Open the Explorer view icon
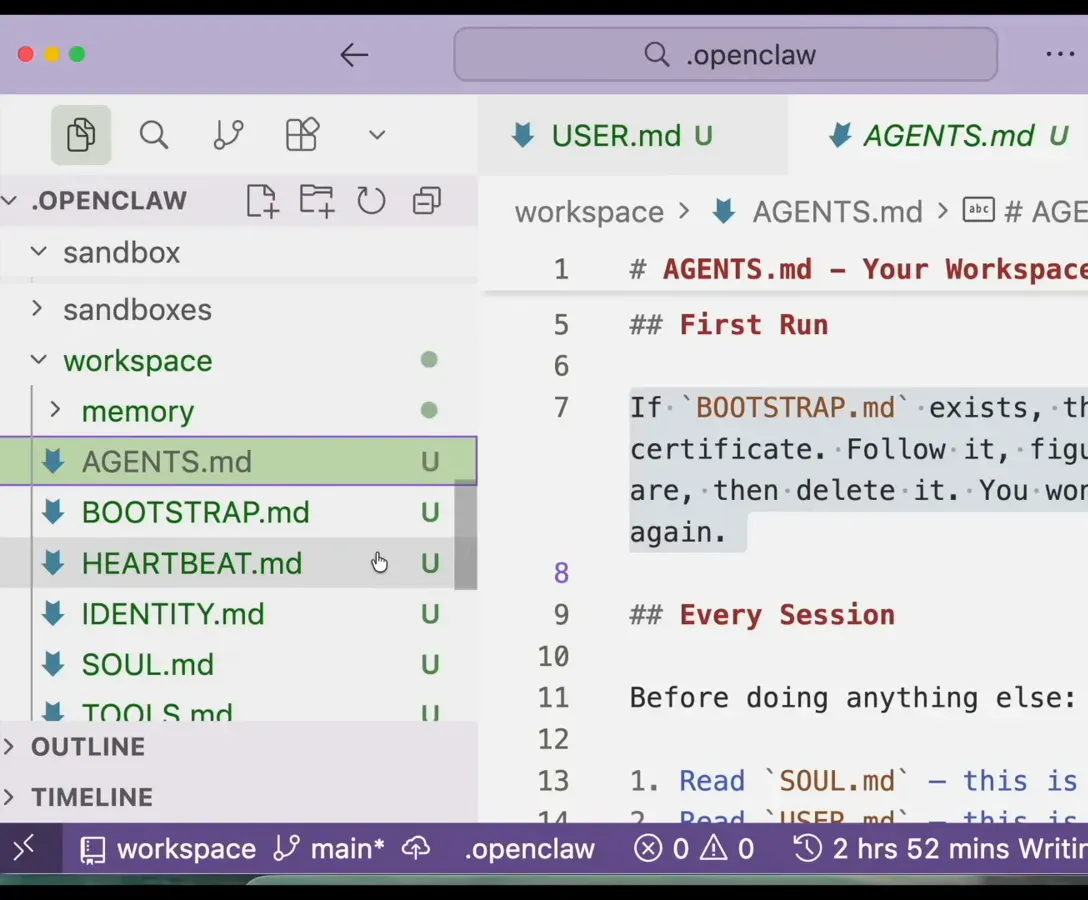 coord(81,135)
